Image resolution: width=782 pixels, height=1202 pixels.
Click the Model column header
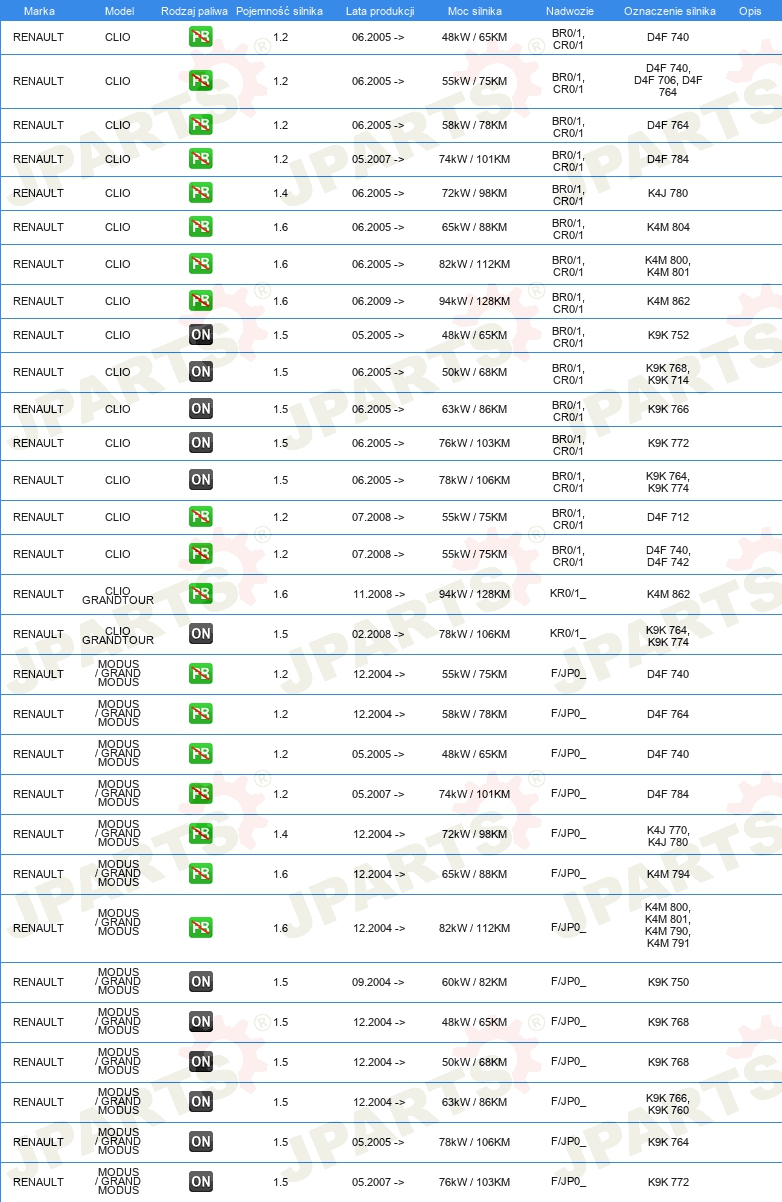coord(118,11)
